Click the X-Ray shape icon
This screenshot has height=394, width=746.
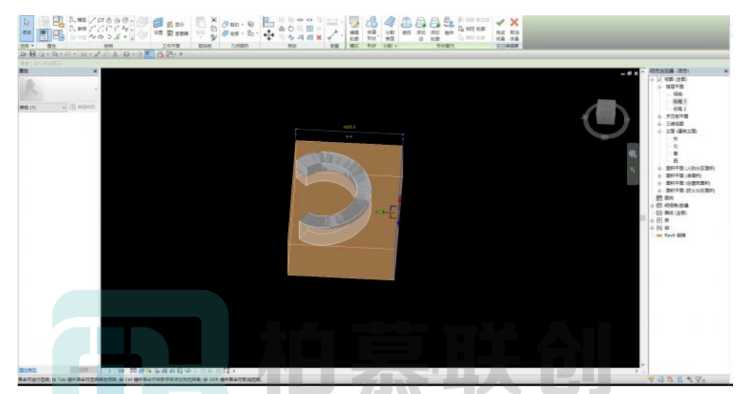pyautogui.click(x=406, y=23)
